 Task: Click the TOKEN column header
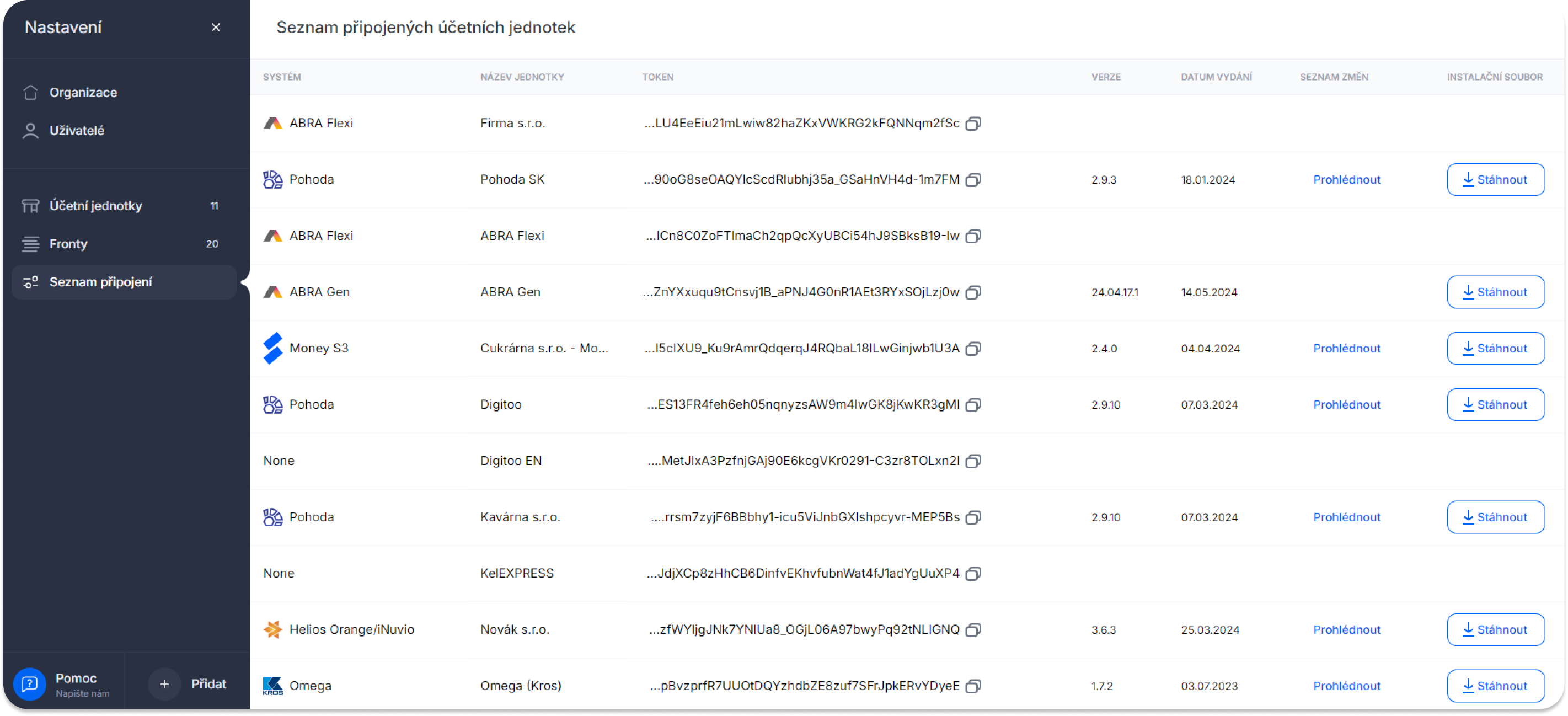pos(658,77)
